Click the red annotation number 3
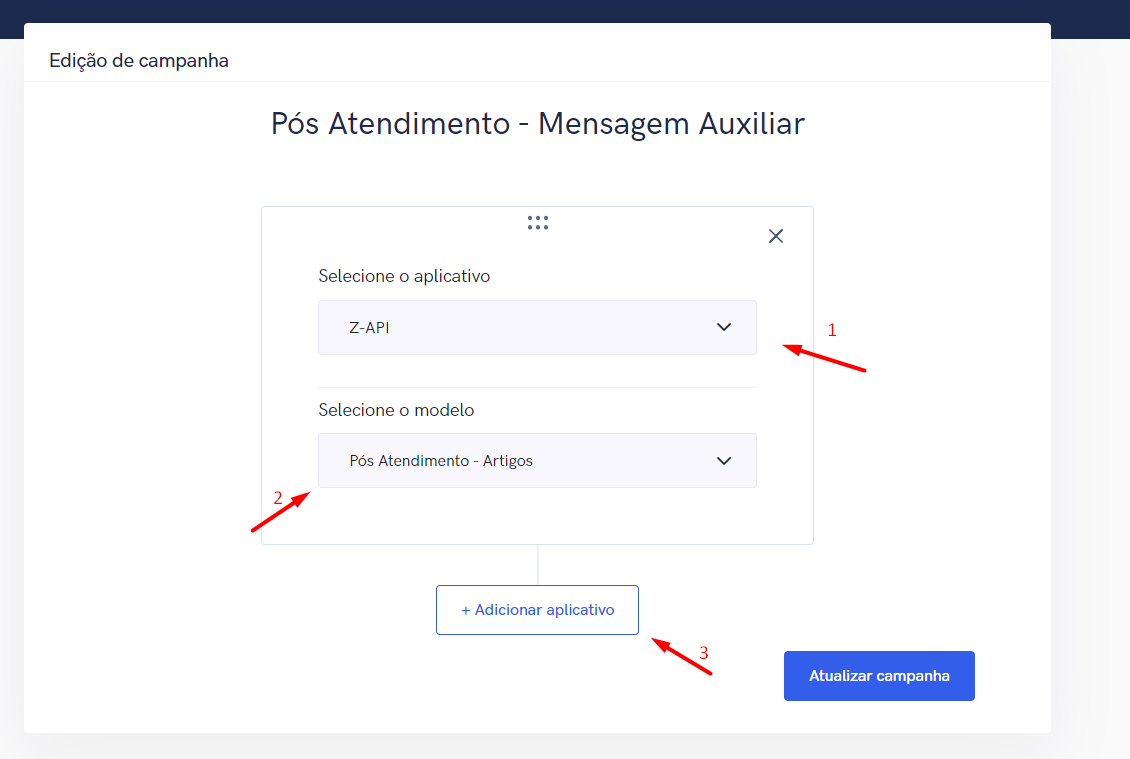 click(x=704, y=653)
